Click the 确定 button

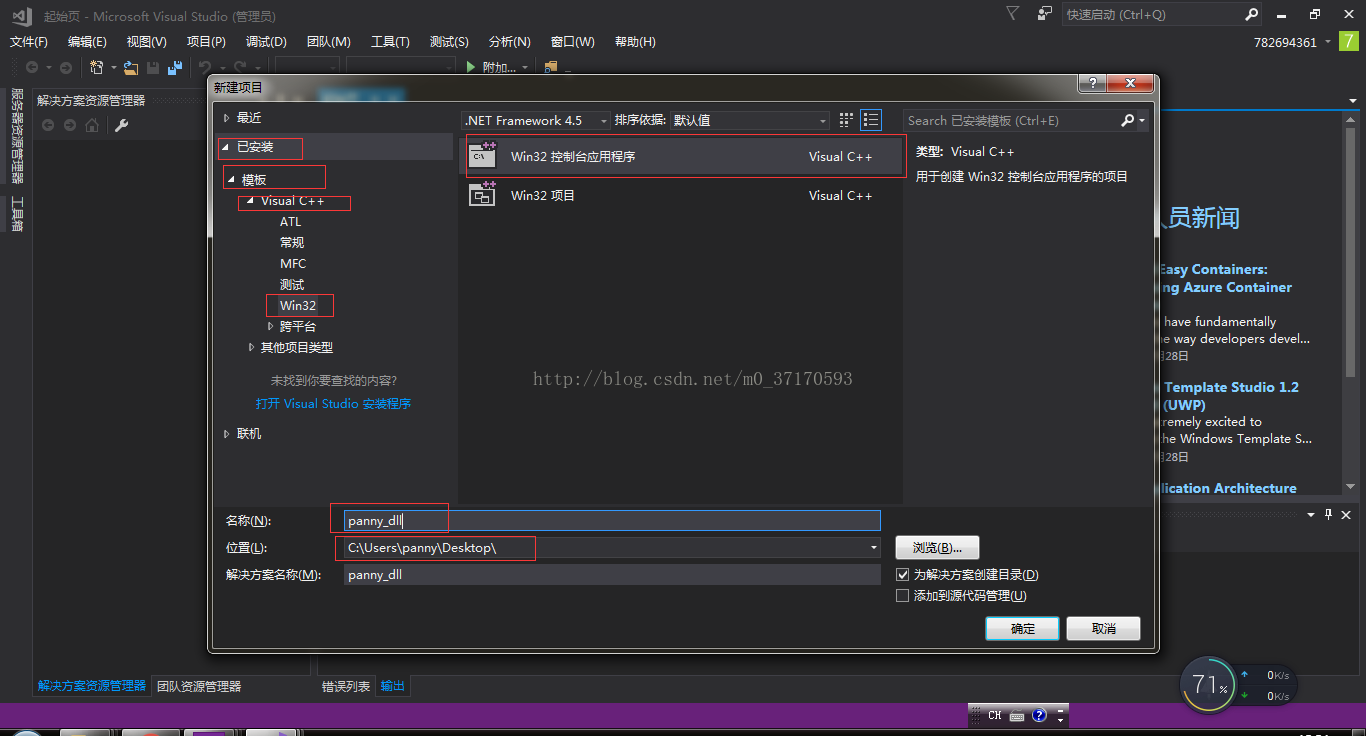[x=1023, y=628]
